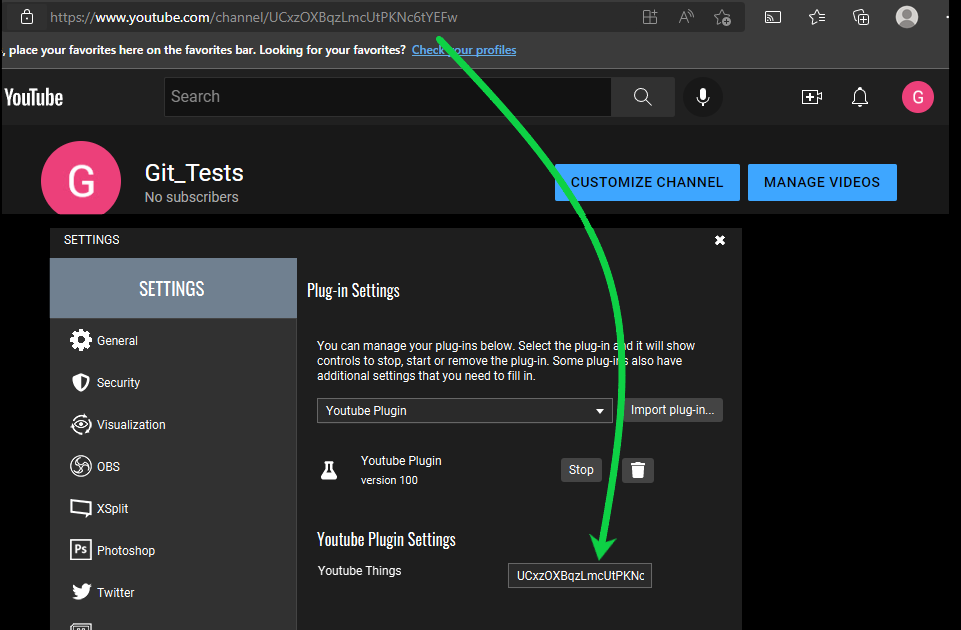Click the Youtube Things channel ID field
Viewport: 961px width, 630px height.
point(580,575)
